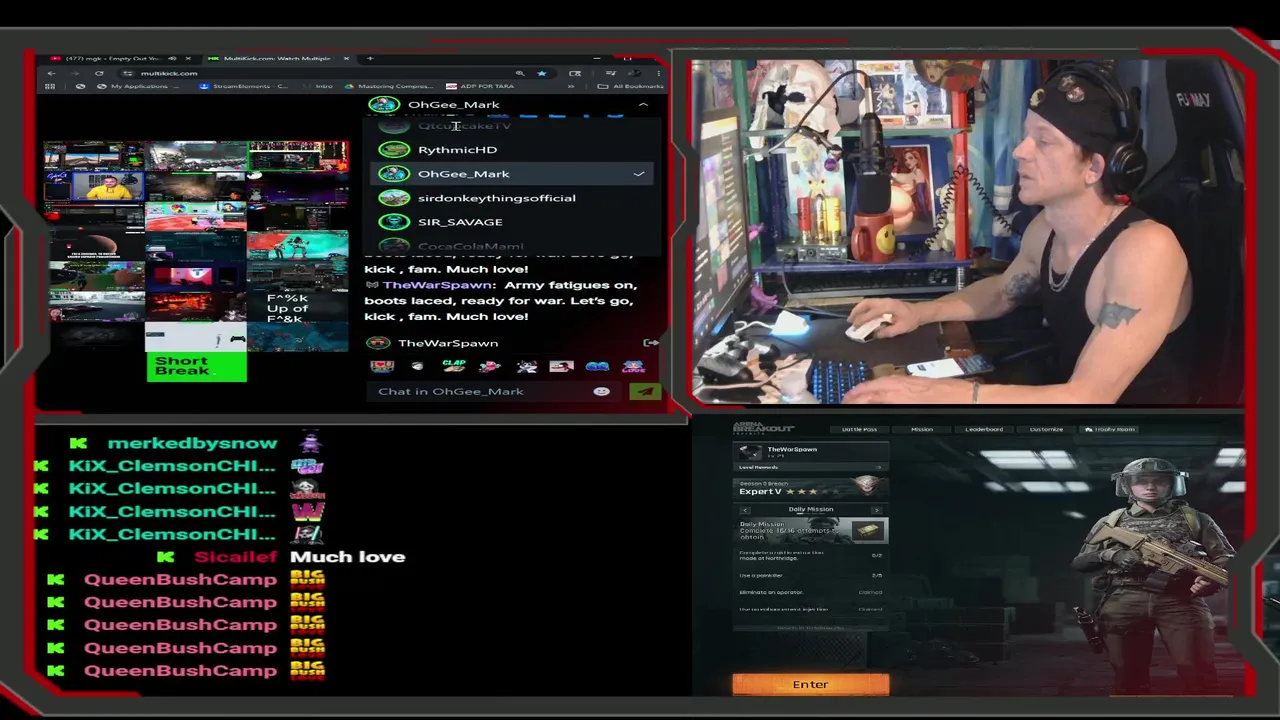Click OhGee_Mark avatar in chat header

coord(383,104)
